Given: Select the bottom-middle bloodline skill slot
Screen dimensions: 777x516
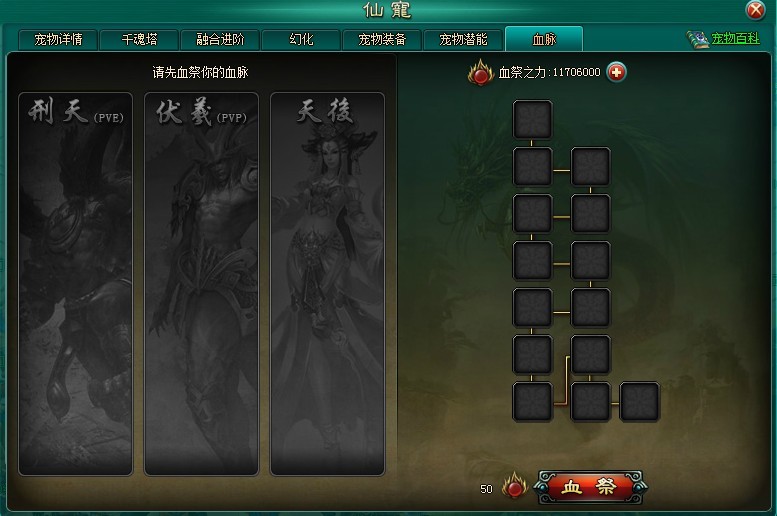Looking at the screenshot, I should coord(590,401).
